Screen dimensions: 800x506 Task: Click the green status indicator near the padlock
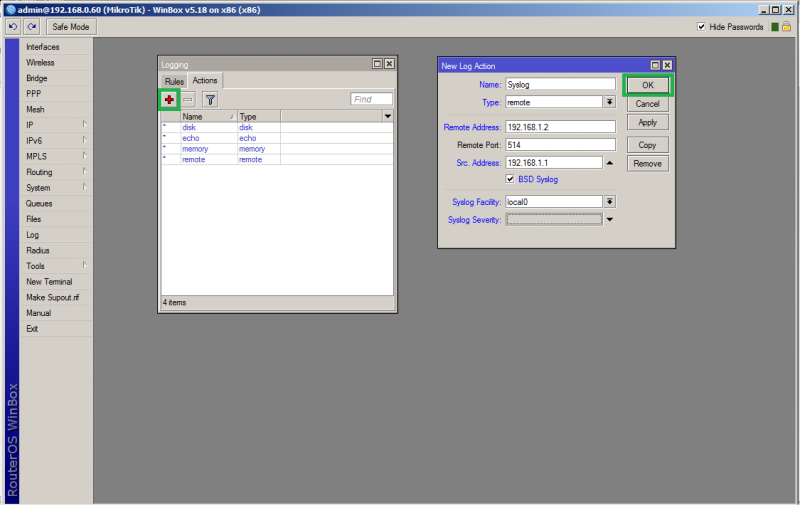[773, 27]
